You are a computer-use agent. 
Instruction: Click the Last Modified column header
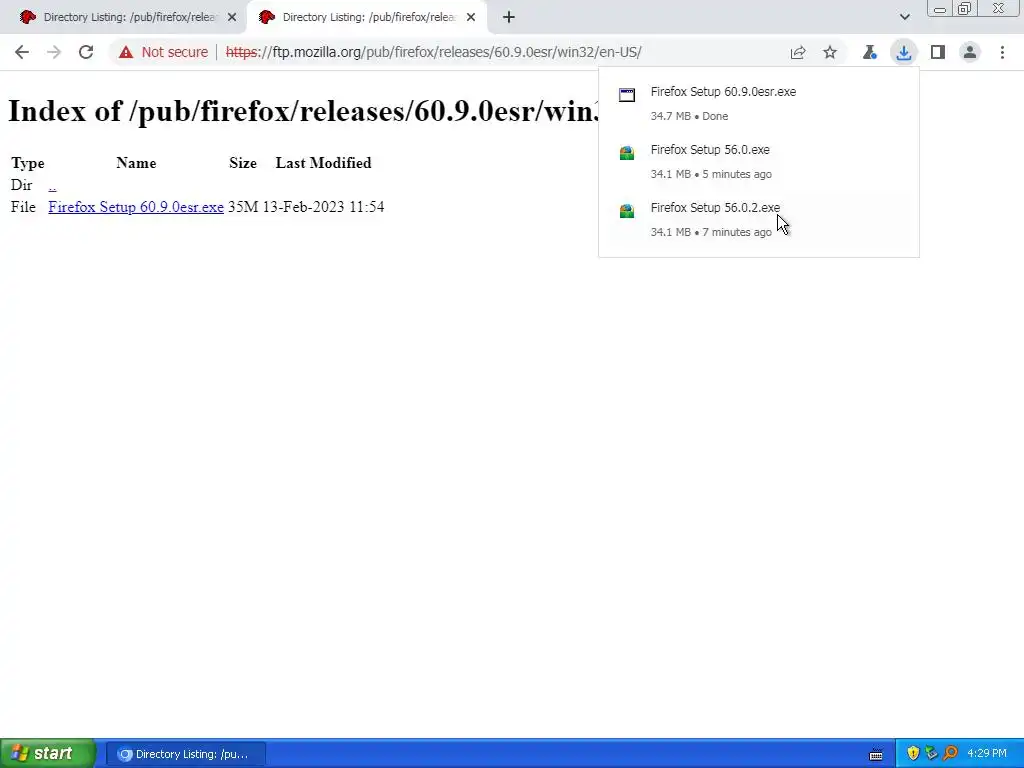tap(323, 163)
